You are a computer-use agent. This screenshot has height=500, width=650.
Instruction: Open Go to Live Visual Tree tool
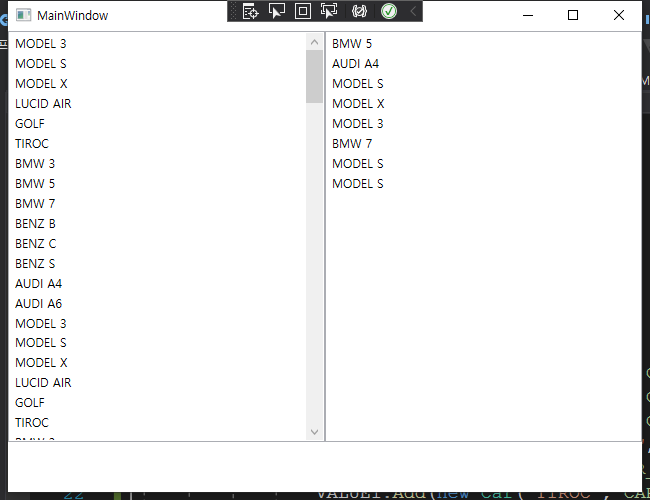[x=250, y=11]
